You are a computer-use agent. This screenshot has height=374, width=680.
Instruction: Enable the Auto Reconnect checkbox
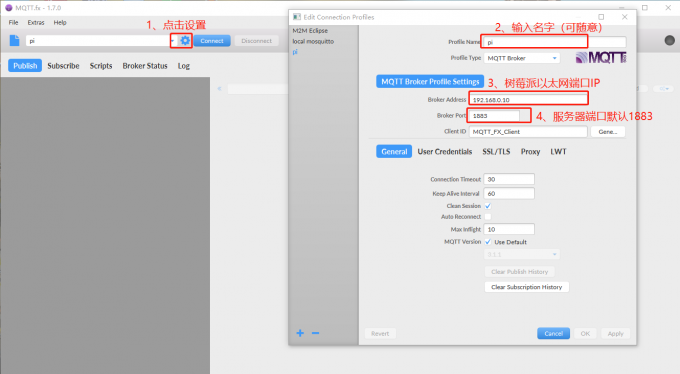click(488, 217)
